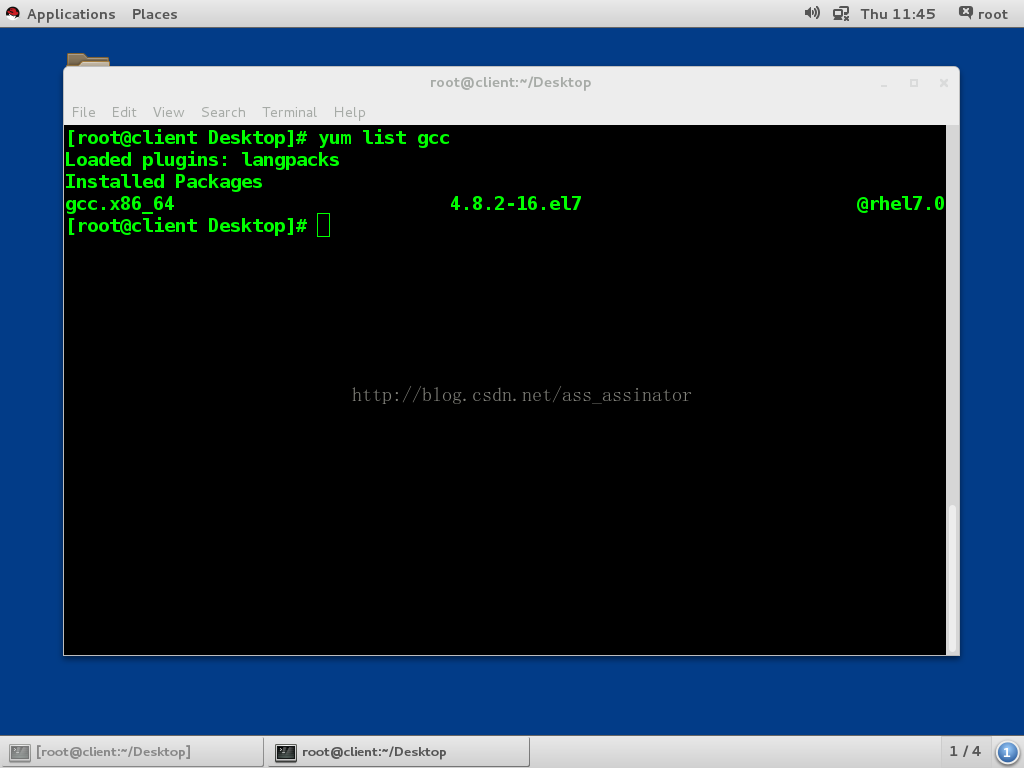Open the folder icon behind the terminal

point(88,60)
